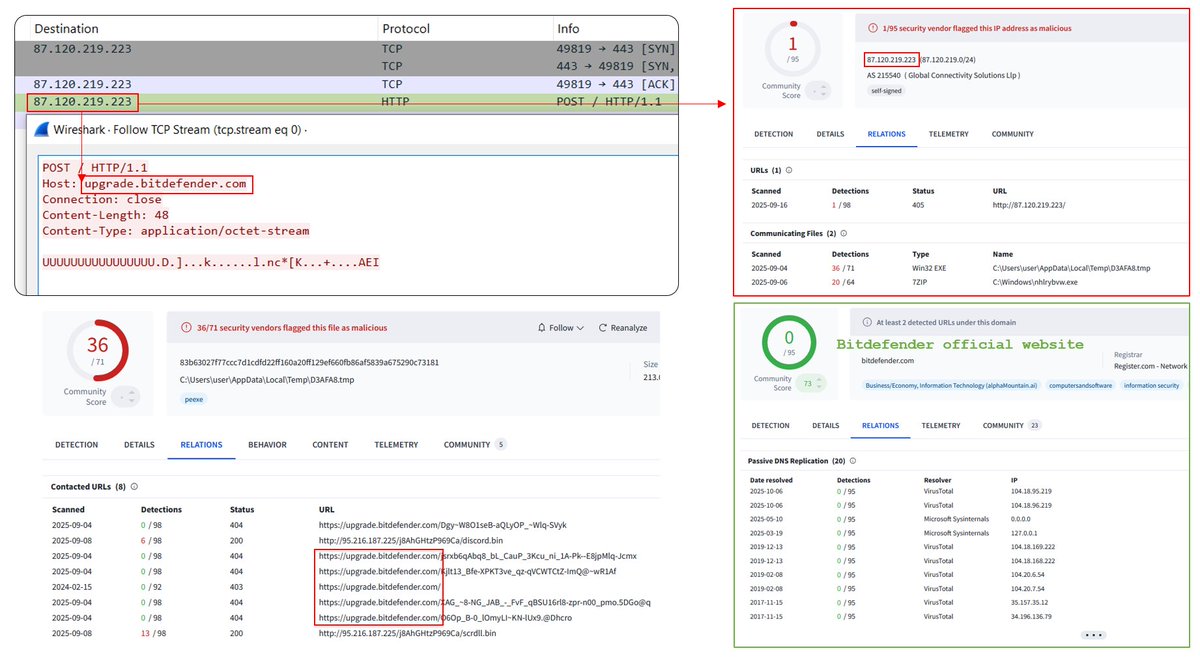Click the alert icon in 1/95 banner

[873, 28]
